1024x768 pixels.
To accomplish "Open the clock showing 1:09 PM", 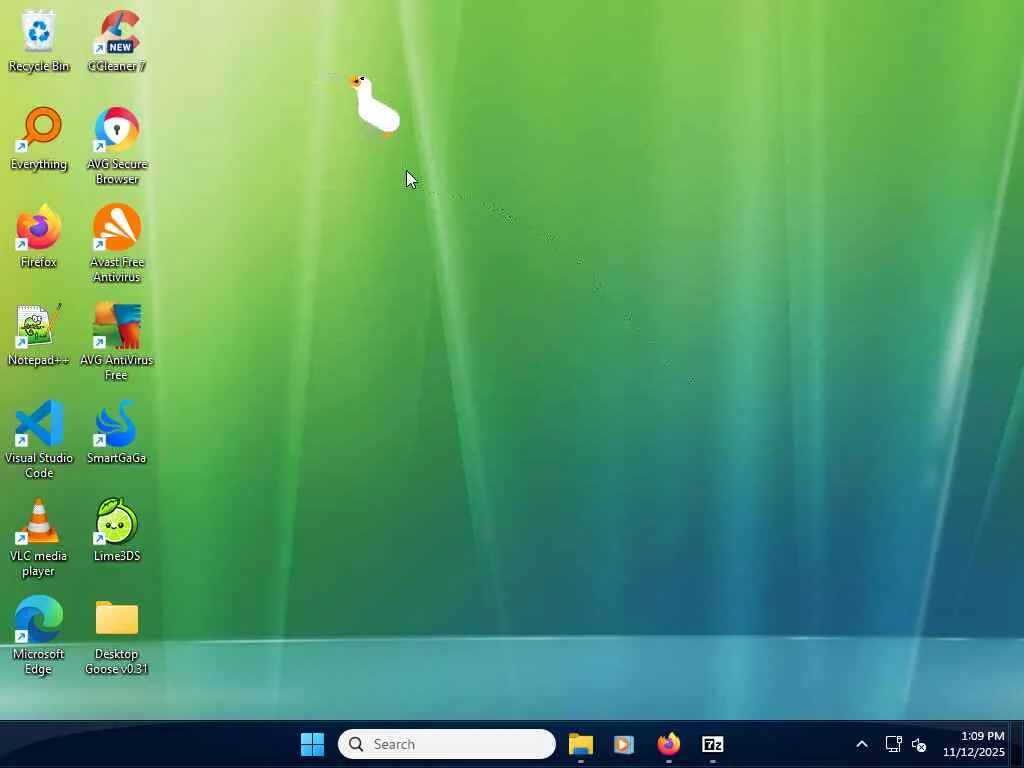I will tap(974, 744).
